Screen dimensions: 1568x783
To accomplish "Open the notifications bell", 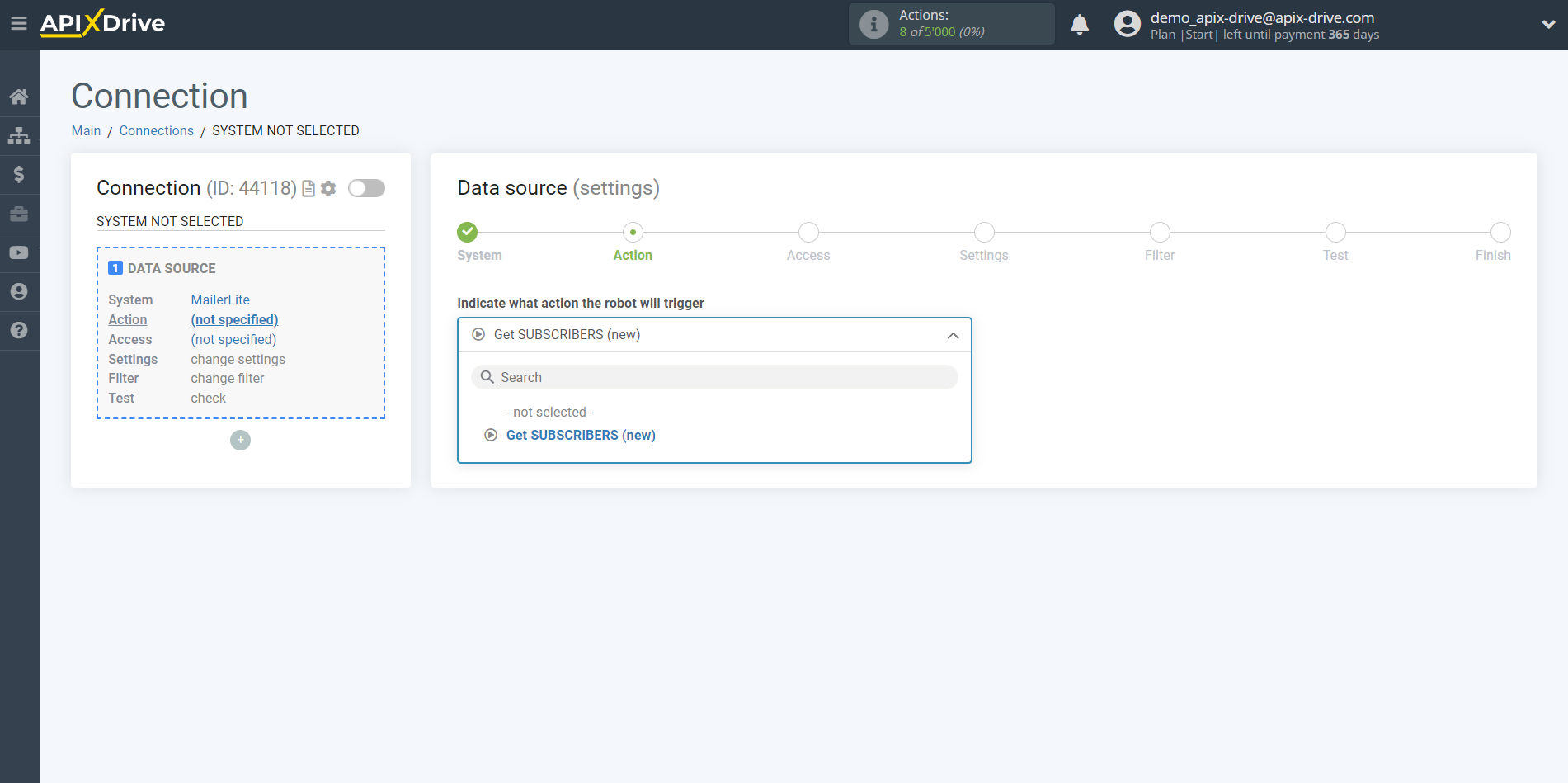I will click(x=1080, y=25).
